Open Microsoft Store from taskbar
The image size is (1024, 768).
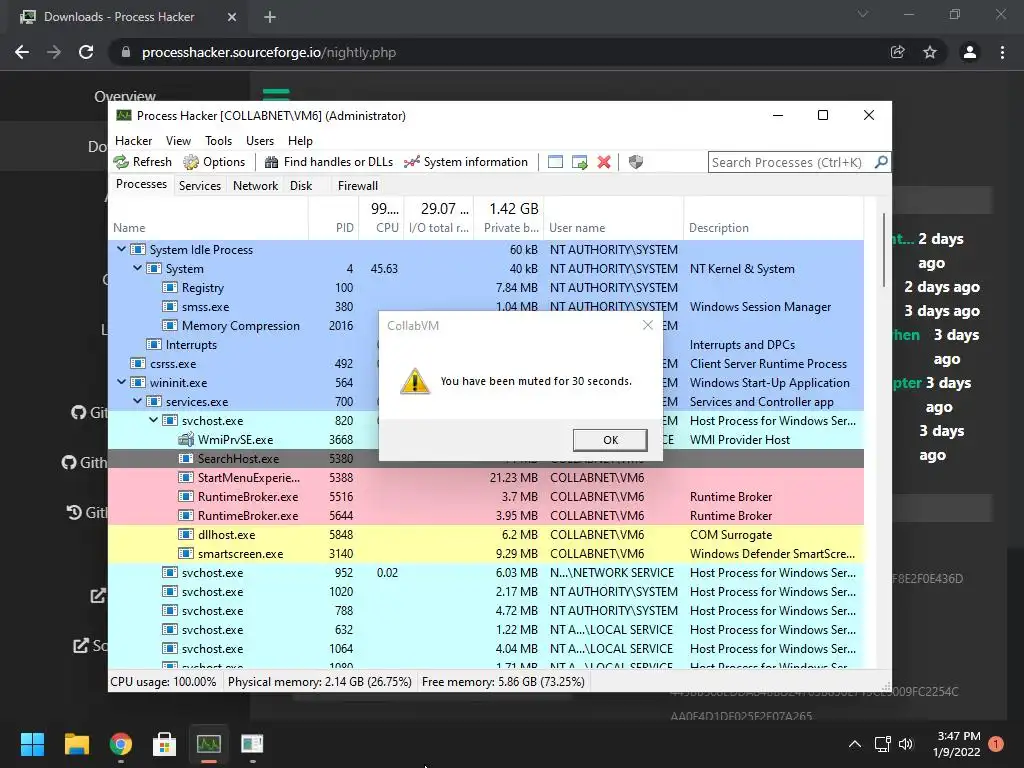point(165,744)
